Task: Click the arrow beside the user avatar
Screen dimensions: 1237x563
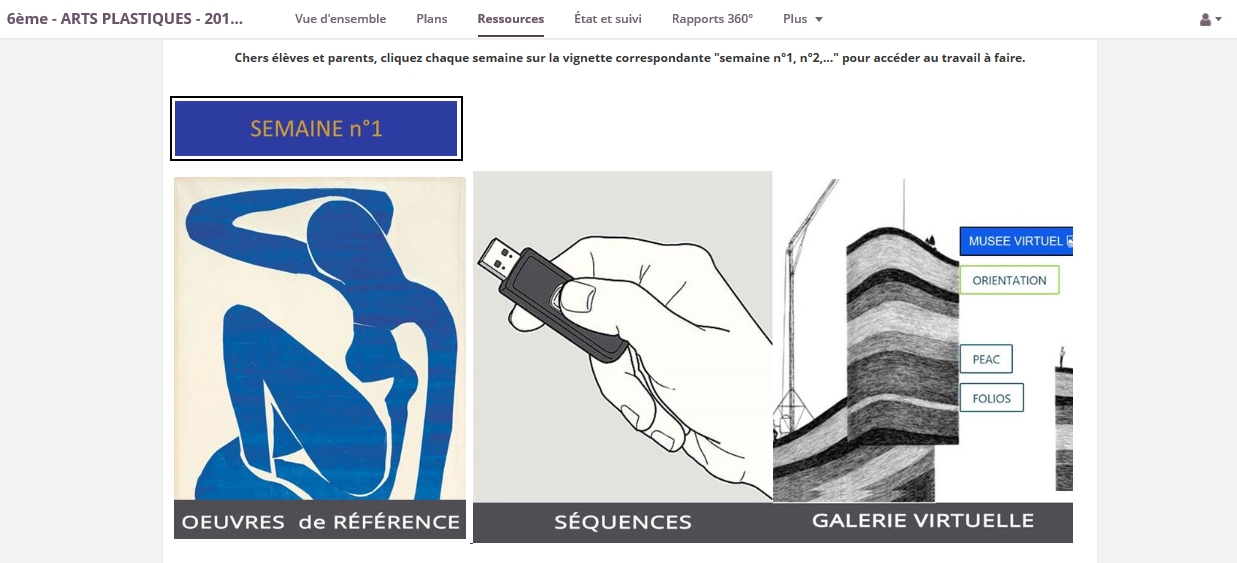Action: (x=1218, y=20)
